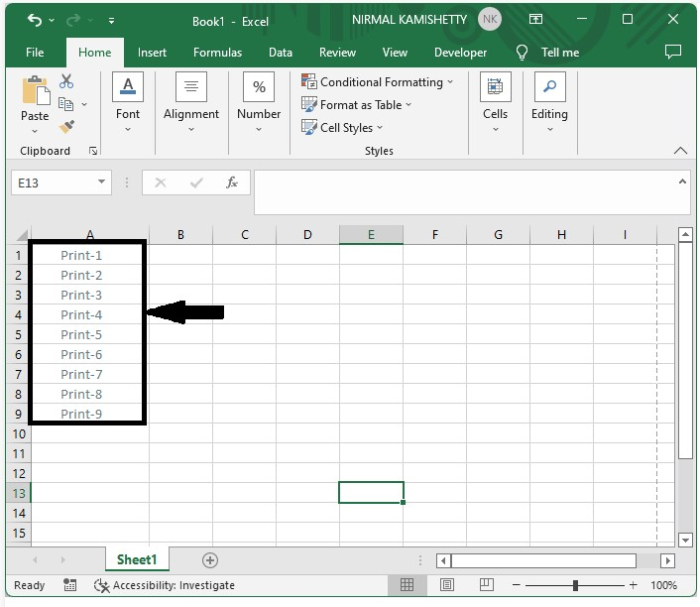Select cell containing Print-9
This screenshot has height=607, width=700.
click(90, 414)
